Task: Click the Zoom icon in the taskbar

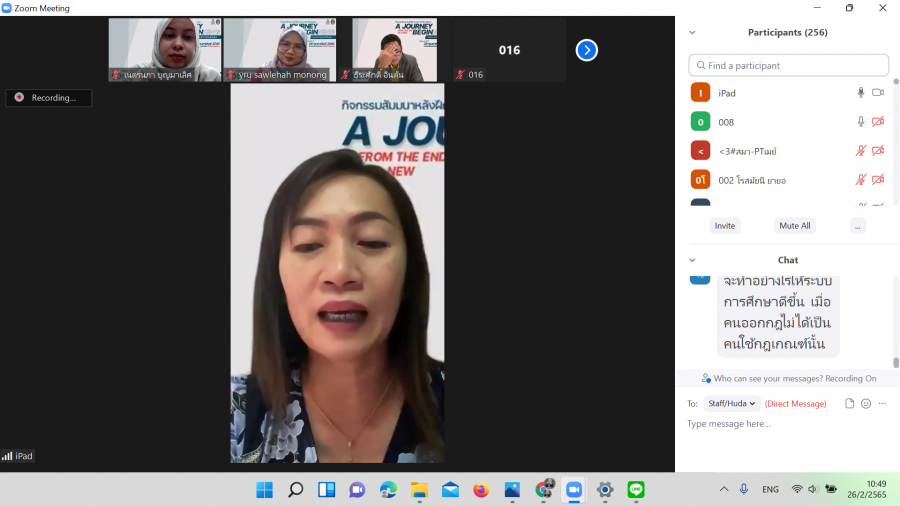Action: [x=574, y=490]
